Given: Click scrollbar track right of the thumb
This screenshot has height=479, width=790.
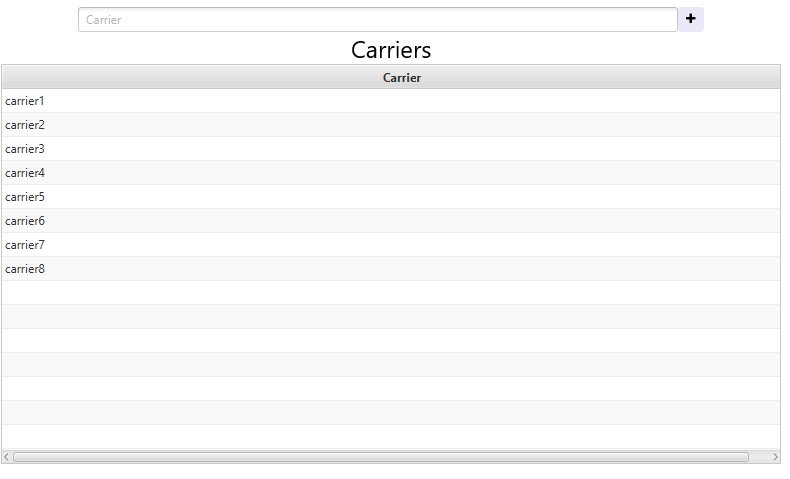Looking at the screenshot, I should point(758,457).
